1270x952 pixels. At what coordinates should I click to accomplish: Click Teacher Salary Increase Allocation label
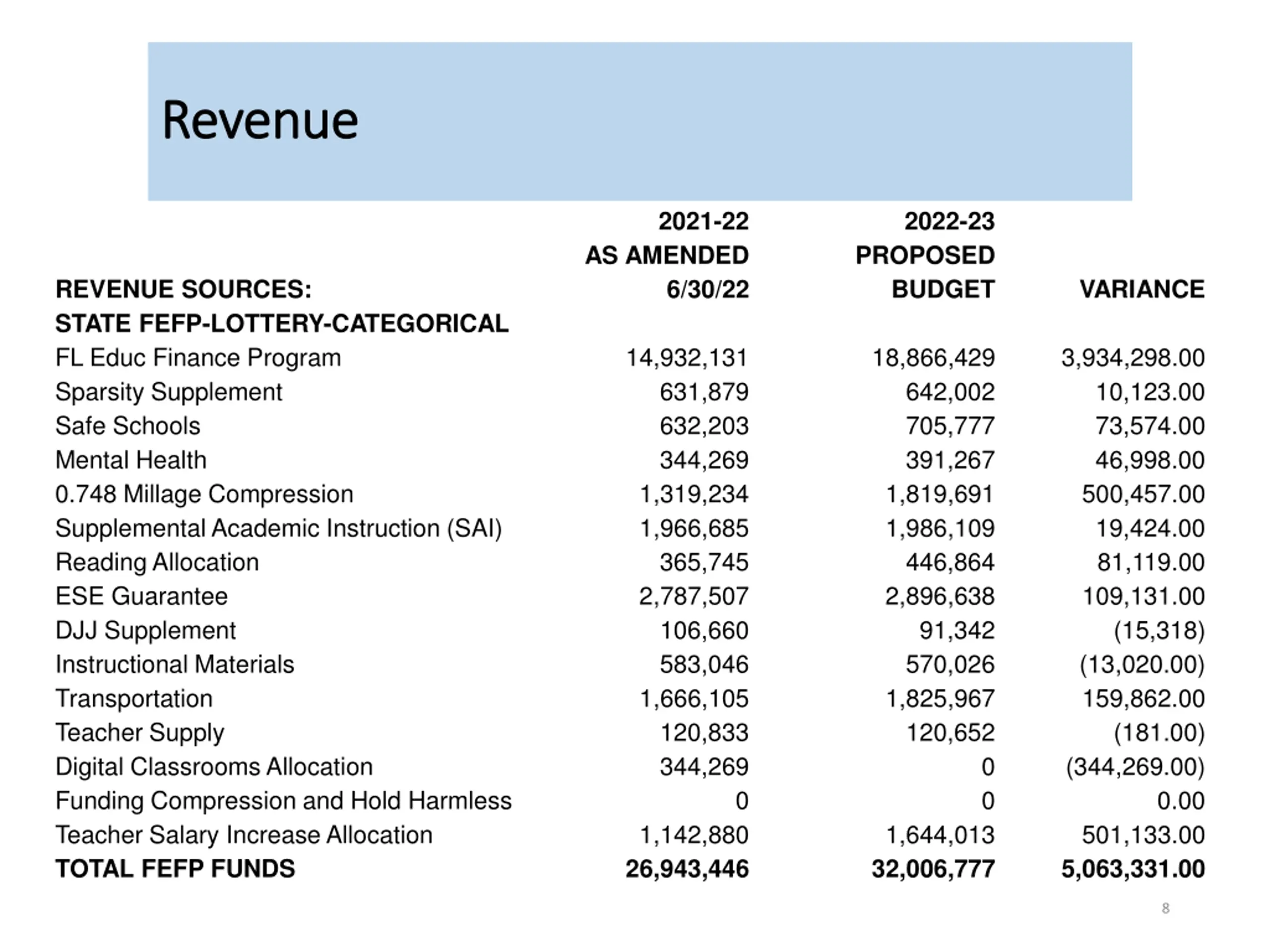244,835
